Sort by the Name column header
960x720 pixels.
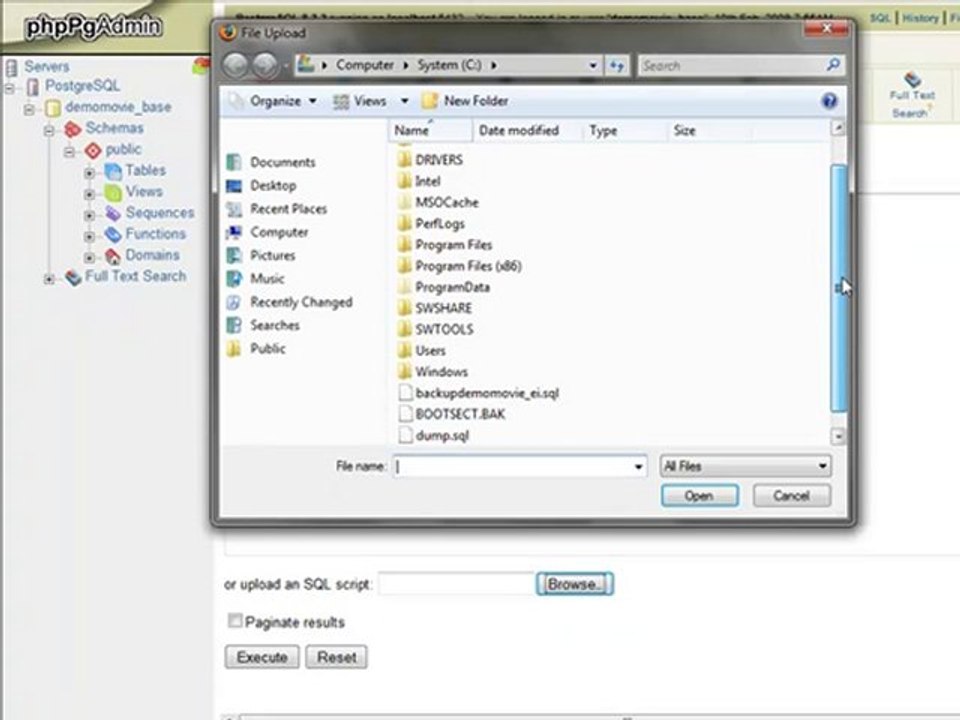[x=430, y=130]
